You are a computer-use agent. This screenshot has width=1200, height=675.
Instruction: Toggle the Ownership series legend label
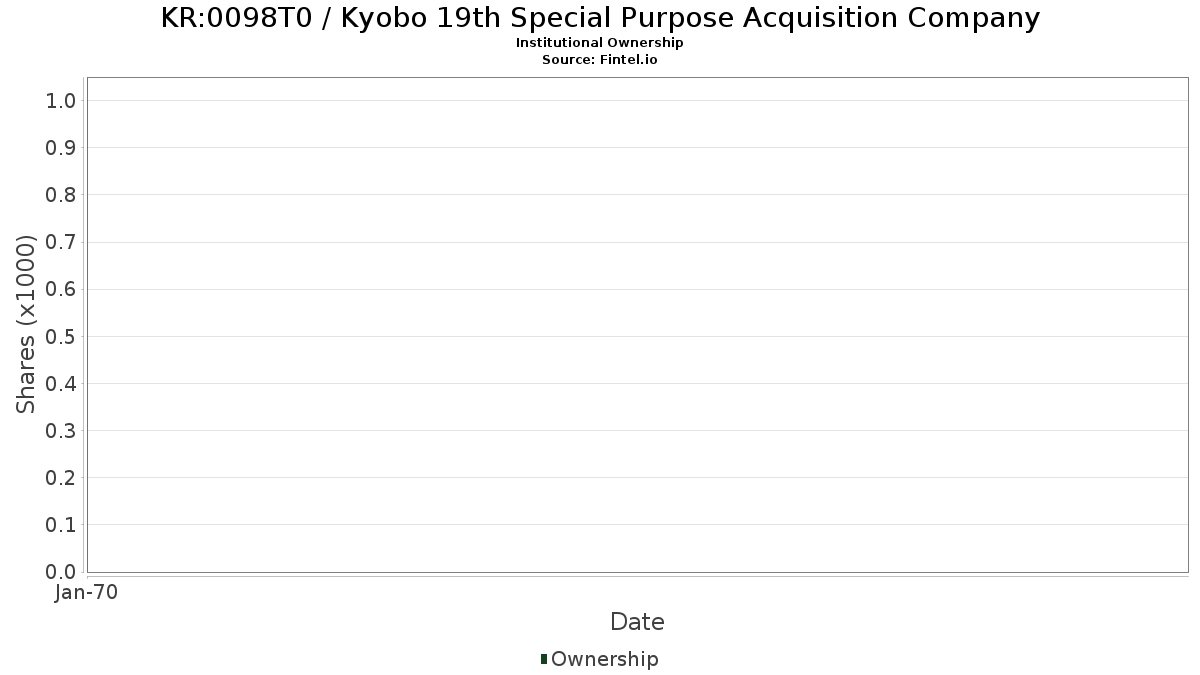(x=604, y=659)
